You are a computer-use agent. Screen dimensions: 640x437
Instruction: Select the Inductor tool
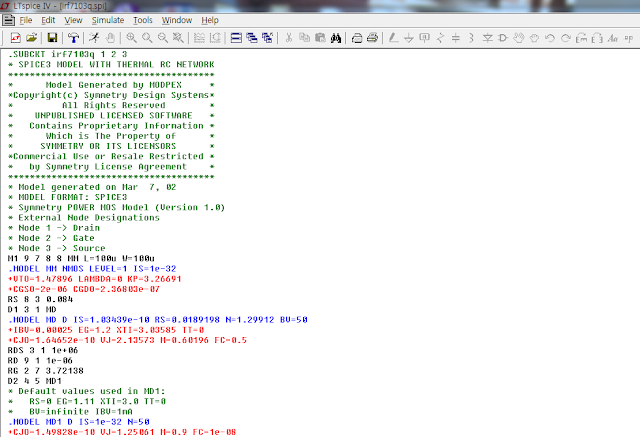pyautogui.click(x=471, y=38)
